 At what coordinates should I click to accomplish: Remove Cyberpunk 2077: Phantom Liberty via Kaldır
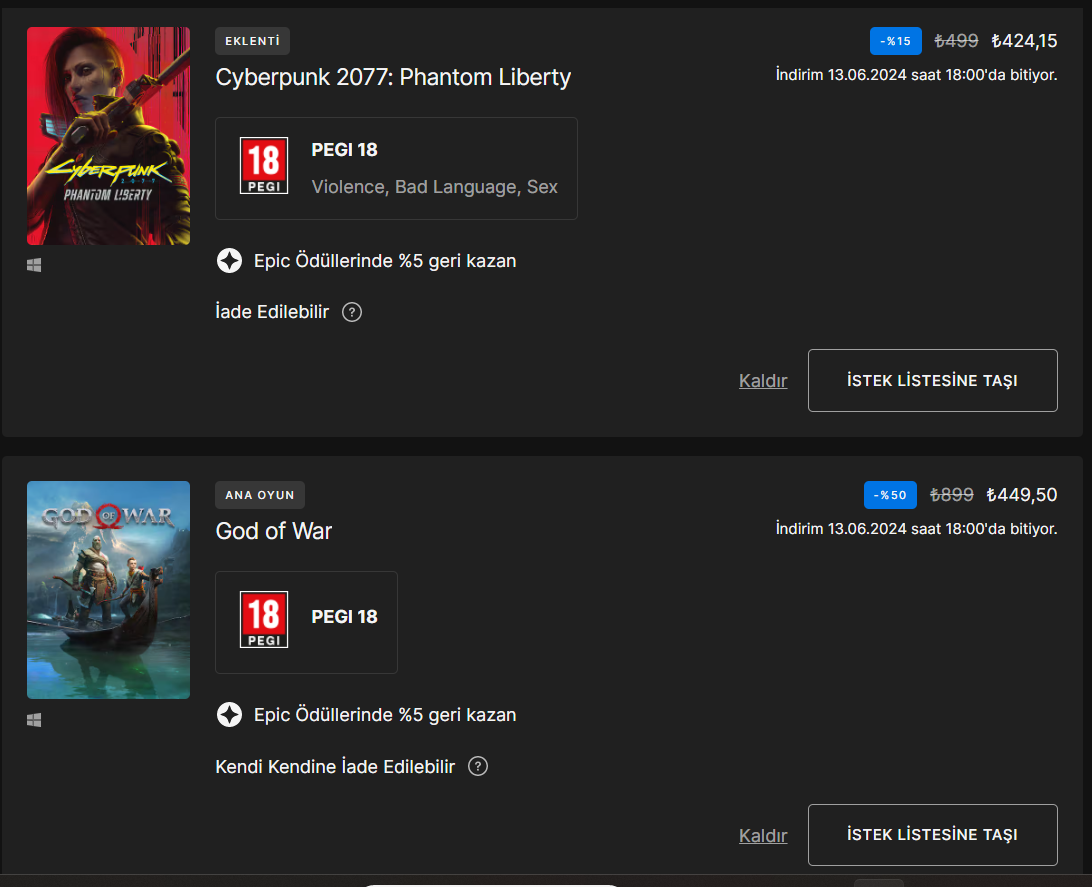pyautogui.click(x=763, y=381)
